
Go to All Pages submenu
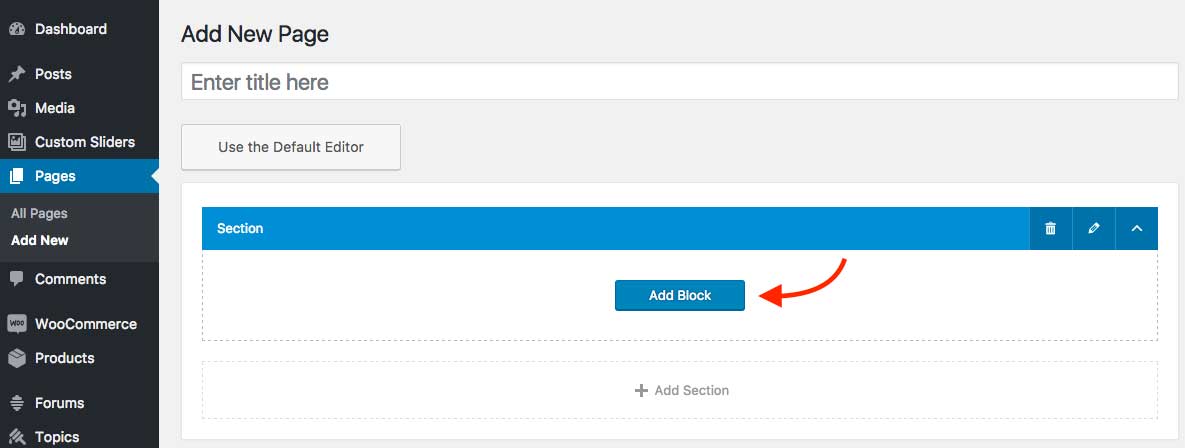point(39,214)
